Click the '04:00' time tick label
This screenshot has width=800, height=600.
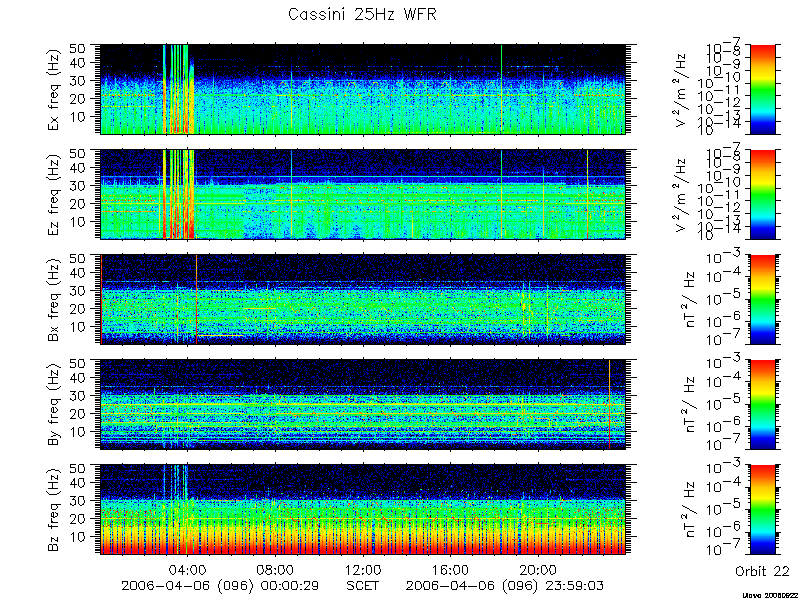tap(189, 570)
